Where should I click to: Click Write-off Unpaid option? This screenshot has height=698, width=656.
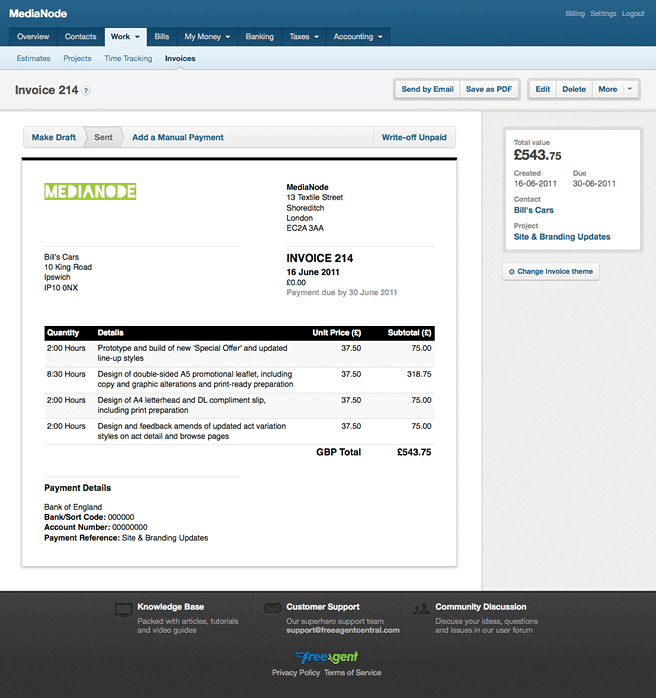(x=414, y=137)
